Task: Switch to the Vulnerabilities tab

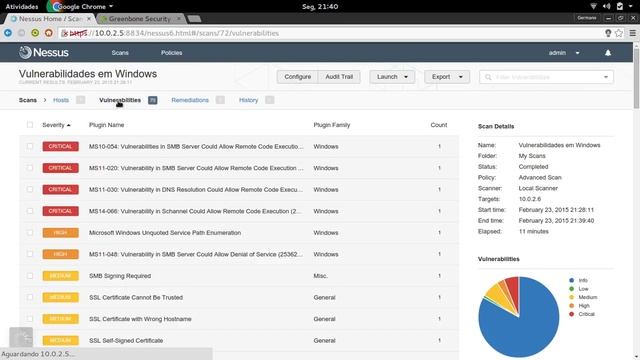Action: coord(120,100)
